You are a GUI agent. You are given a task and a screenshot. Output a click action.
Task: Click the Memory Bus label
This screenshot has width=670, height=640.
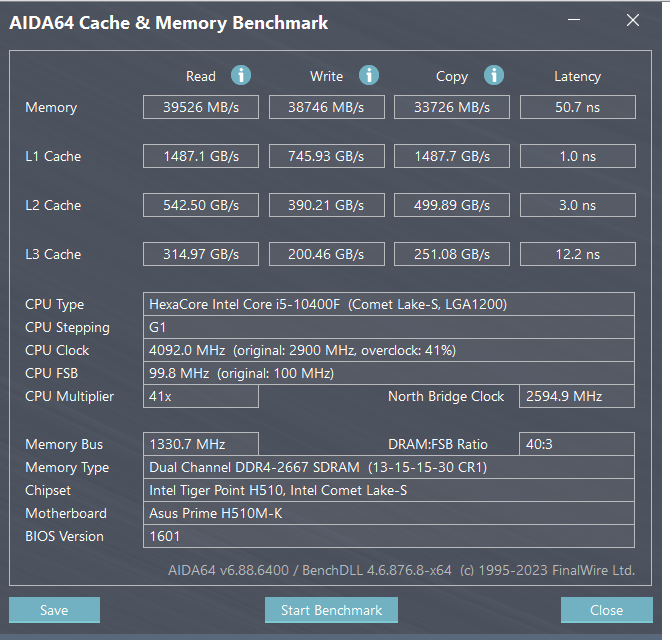click(x=64, y=445)
